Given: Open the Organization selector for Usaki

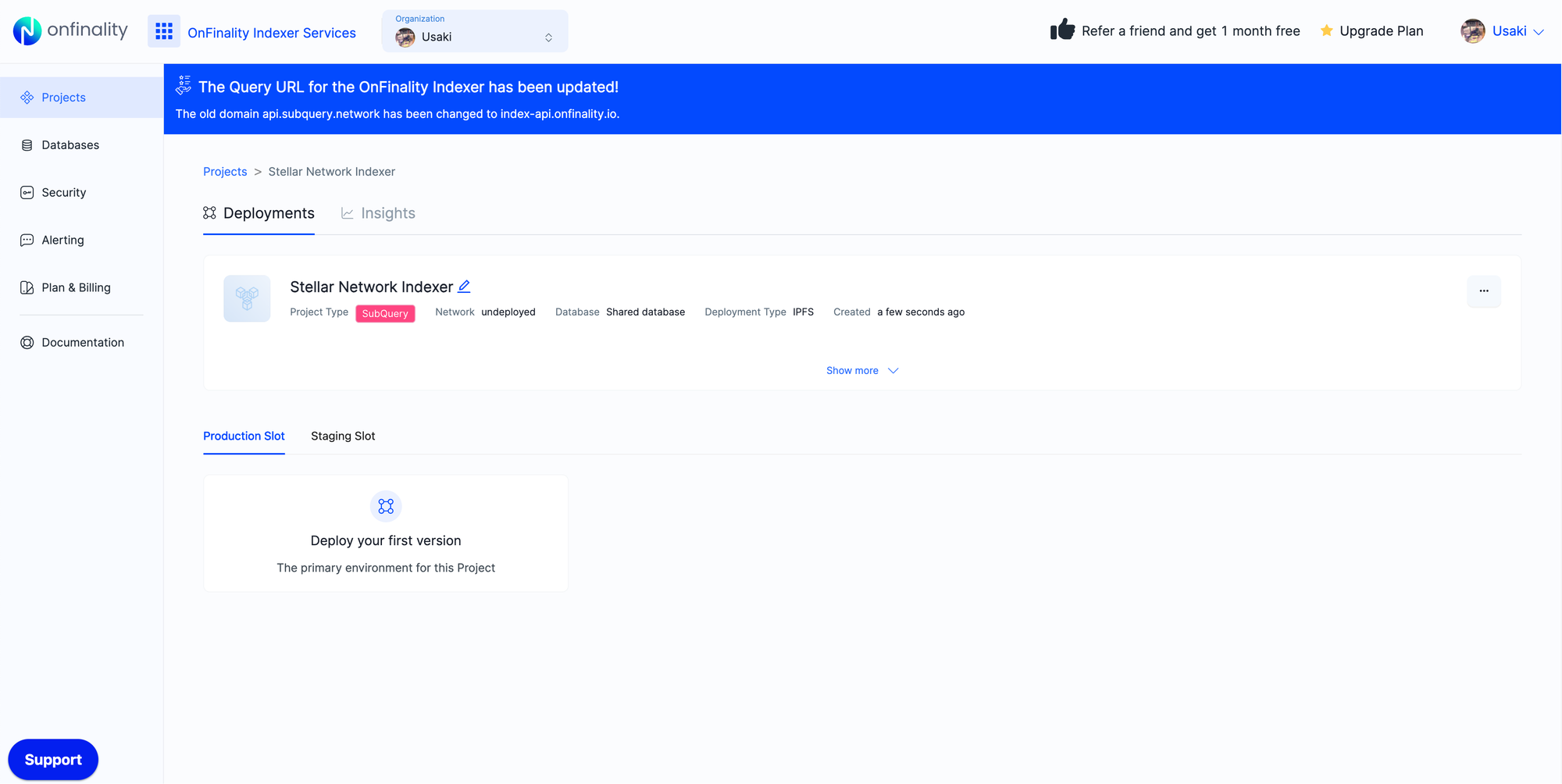Looking at the screenshot, I should coord(474,31).
